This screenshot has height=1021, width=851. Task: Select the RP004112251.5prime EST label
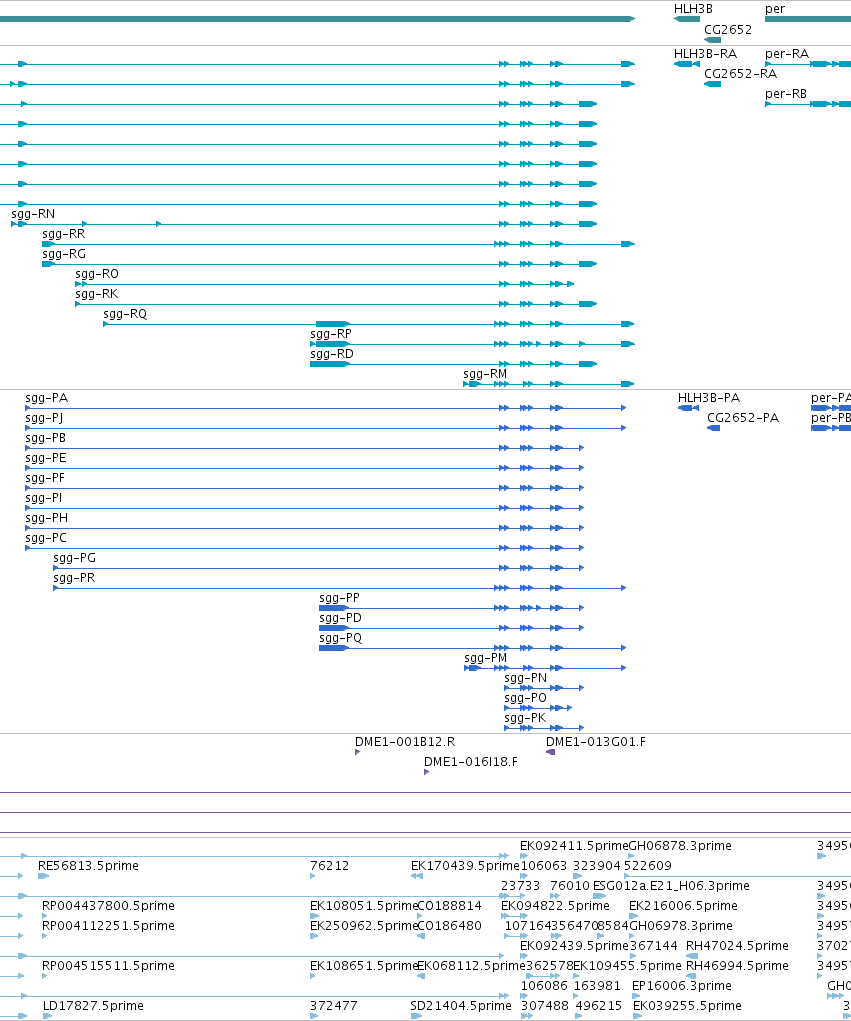point(108,926)
